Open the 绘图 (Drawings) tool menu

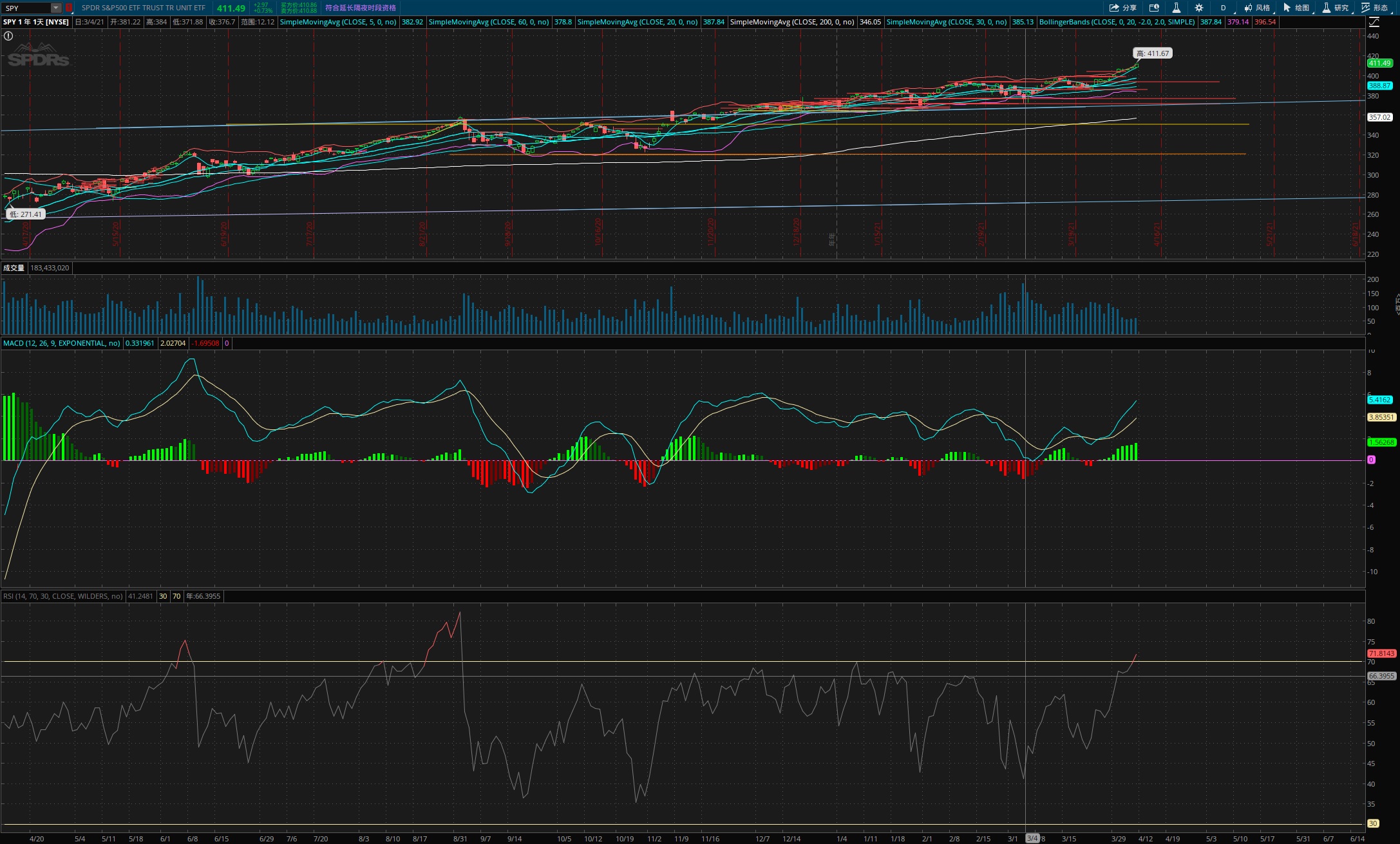click(x=1296, y=8)
